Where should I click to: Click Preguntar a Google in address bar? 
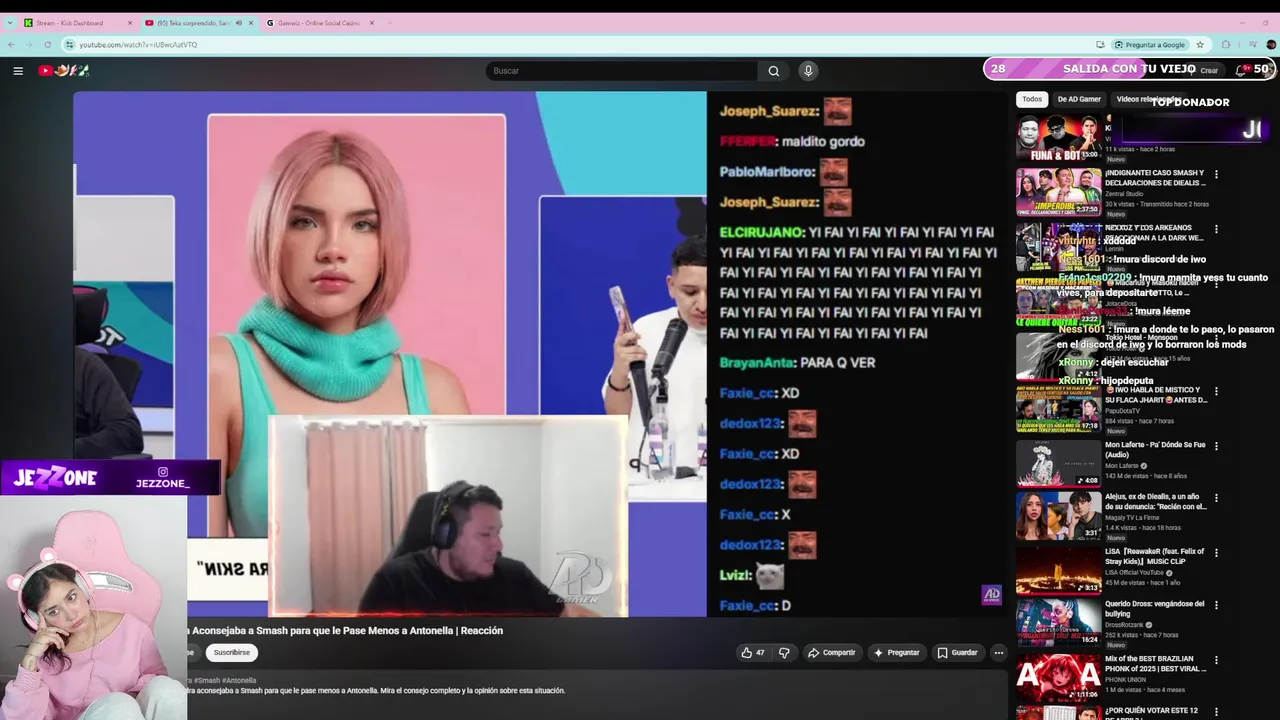click(1148, 44)
